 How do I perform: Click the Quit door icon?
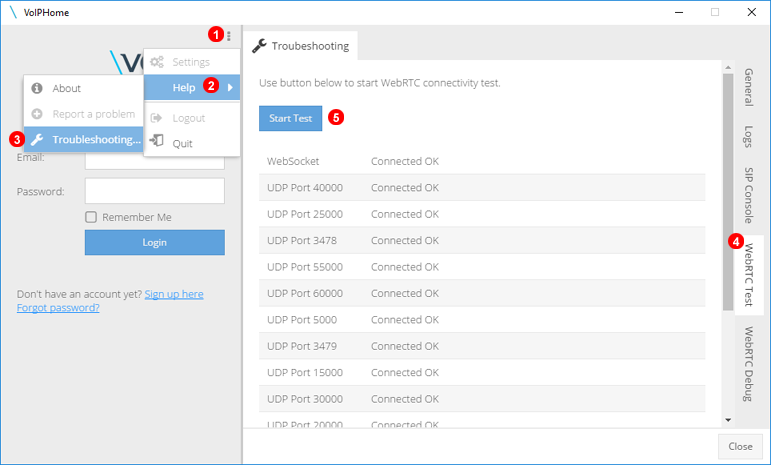[156, 141]
